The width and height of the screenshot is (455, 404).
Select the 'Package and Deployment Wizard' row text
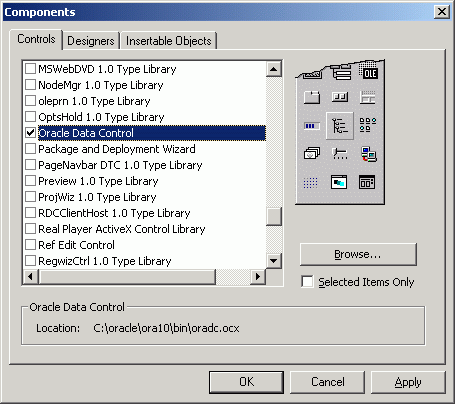pyautogui.click(x=117, y=149)
